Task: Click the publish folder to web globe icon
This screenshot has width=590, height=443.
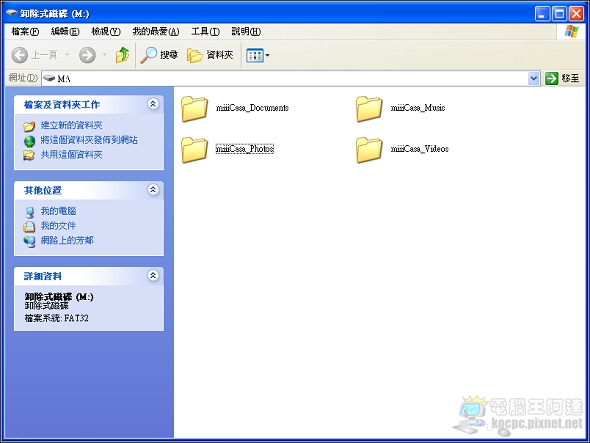Action: [x=29, y=141]
